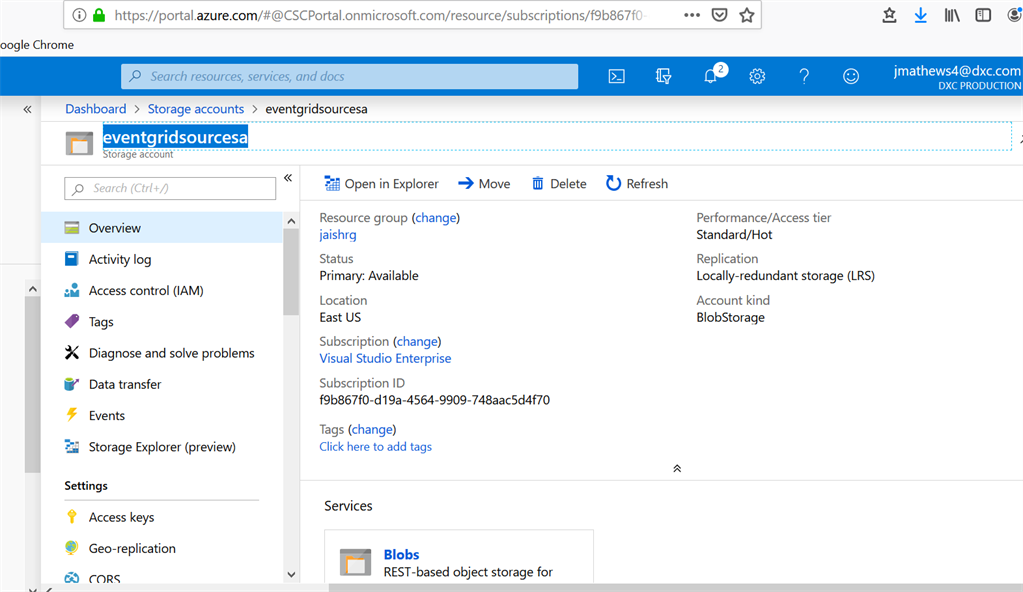1023x592 pixels.
Task: Open storage account in Explorer
Action: point(382,183)
